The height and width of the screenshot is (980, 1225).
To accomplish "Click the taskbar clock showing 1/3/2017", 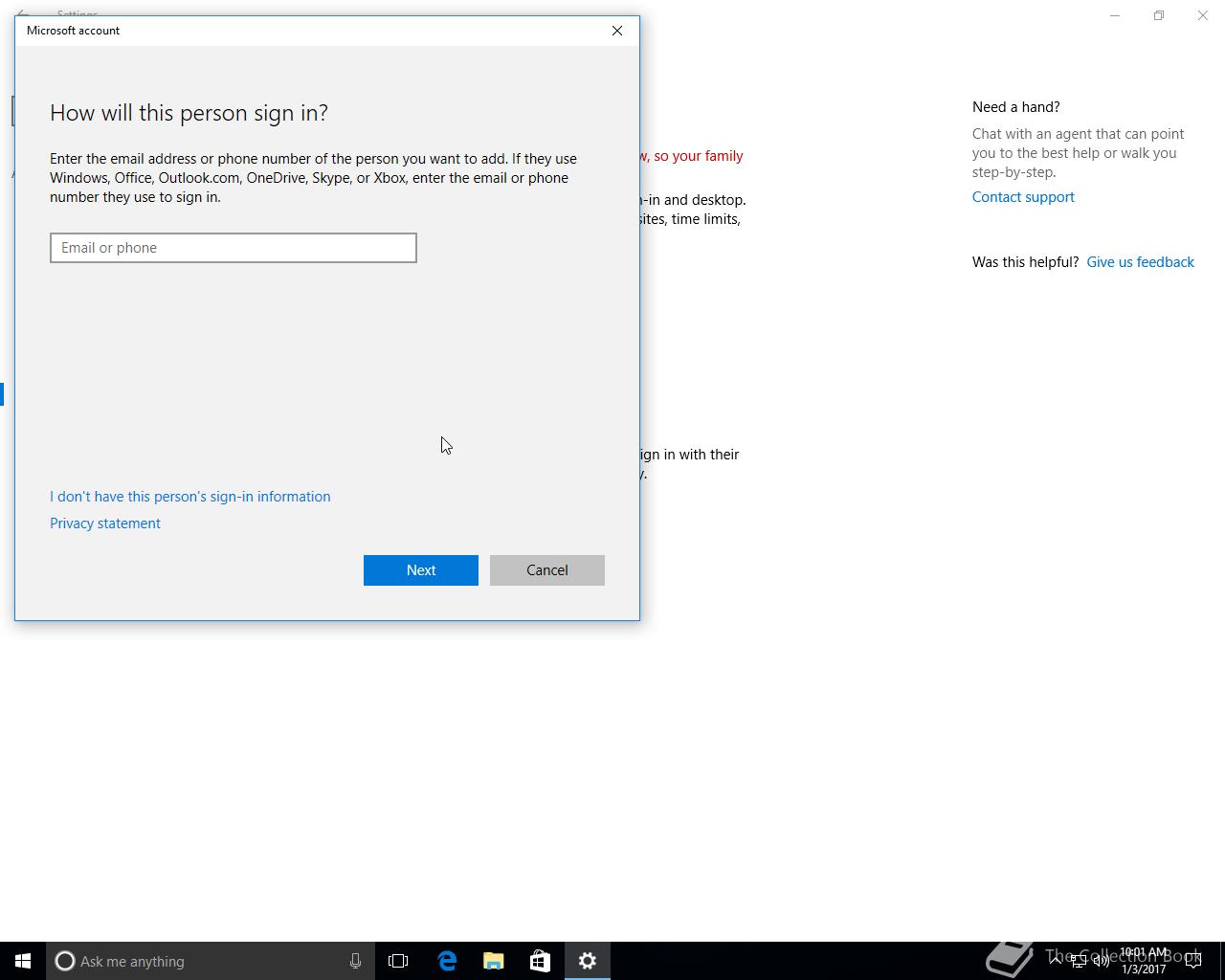I will (1144, 961).
